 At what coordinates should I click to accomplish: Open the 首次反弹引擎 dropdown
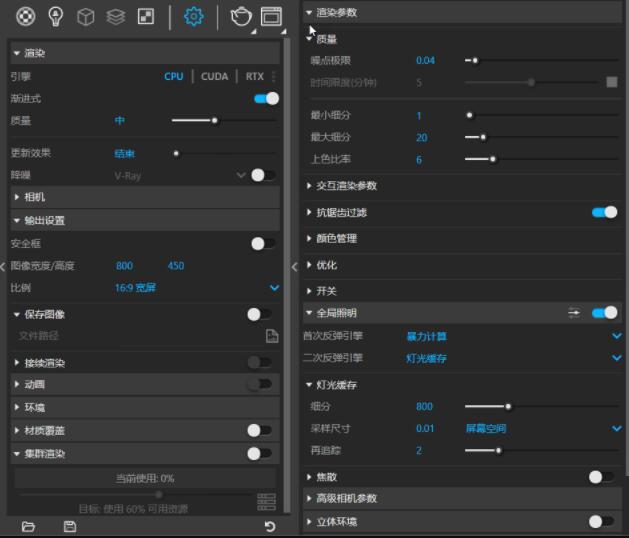[616, 336]
